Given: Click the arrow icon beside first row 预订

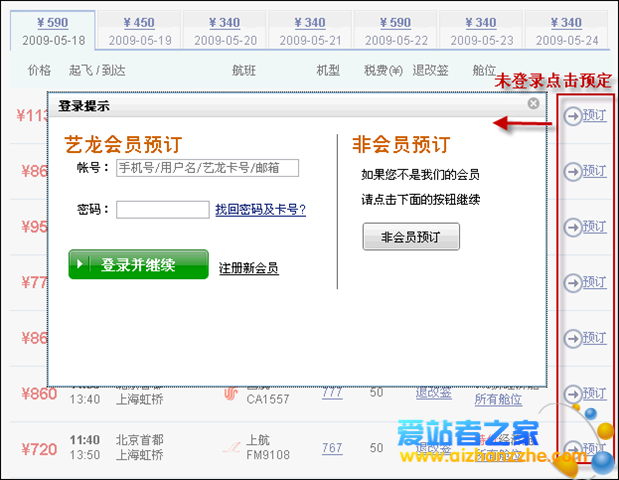Looking at the screenshot, I should (572, 116).
